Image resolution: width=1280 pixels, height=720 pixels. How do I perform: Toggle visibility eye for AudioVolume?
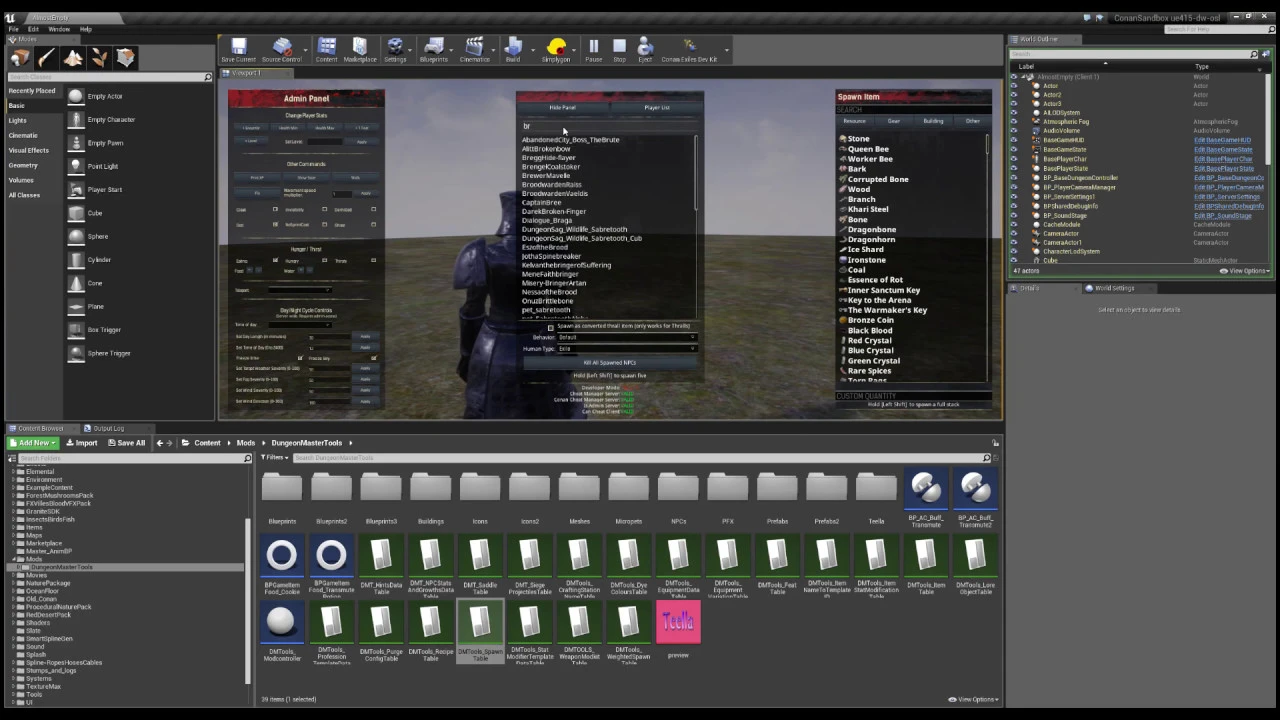tap(1014, 131)
